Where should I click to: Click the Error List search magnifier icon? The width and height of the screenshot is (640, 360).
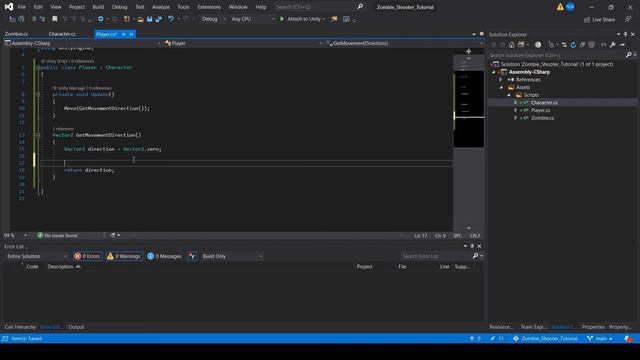(x=475, y=256)
